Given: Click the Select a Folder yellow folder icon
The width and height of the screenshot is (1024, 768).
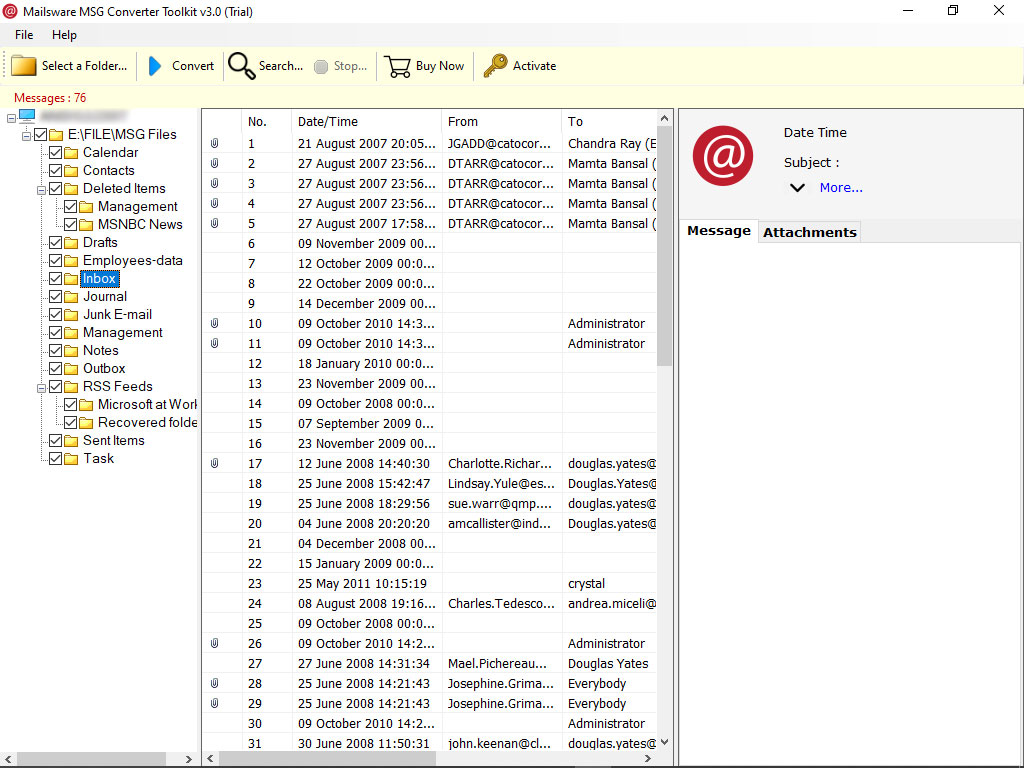Looking at the screenshot, I should pos(24,66).
